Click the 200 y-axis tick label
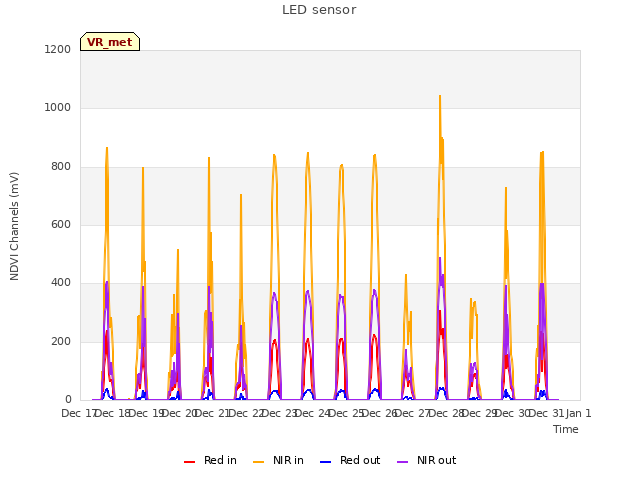The image size is (640, 480). [61, 342]
